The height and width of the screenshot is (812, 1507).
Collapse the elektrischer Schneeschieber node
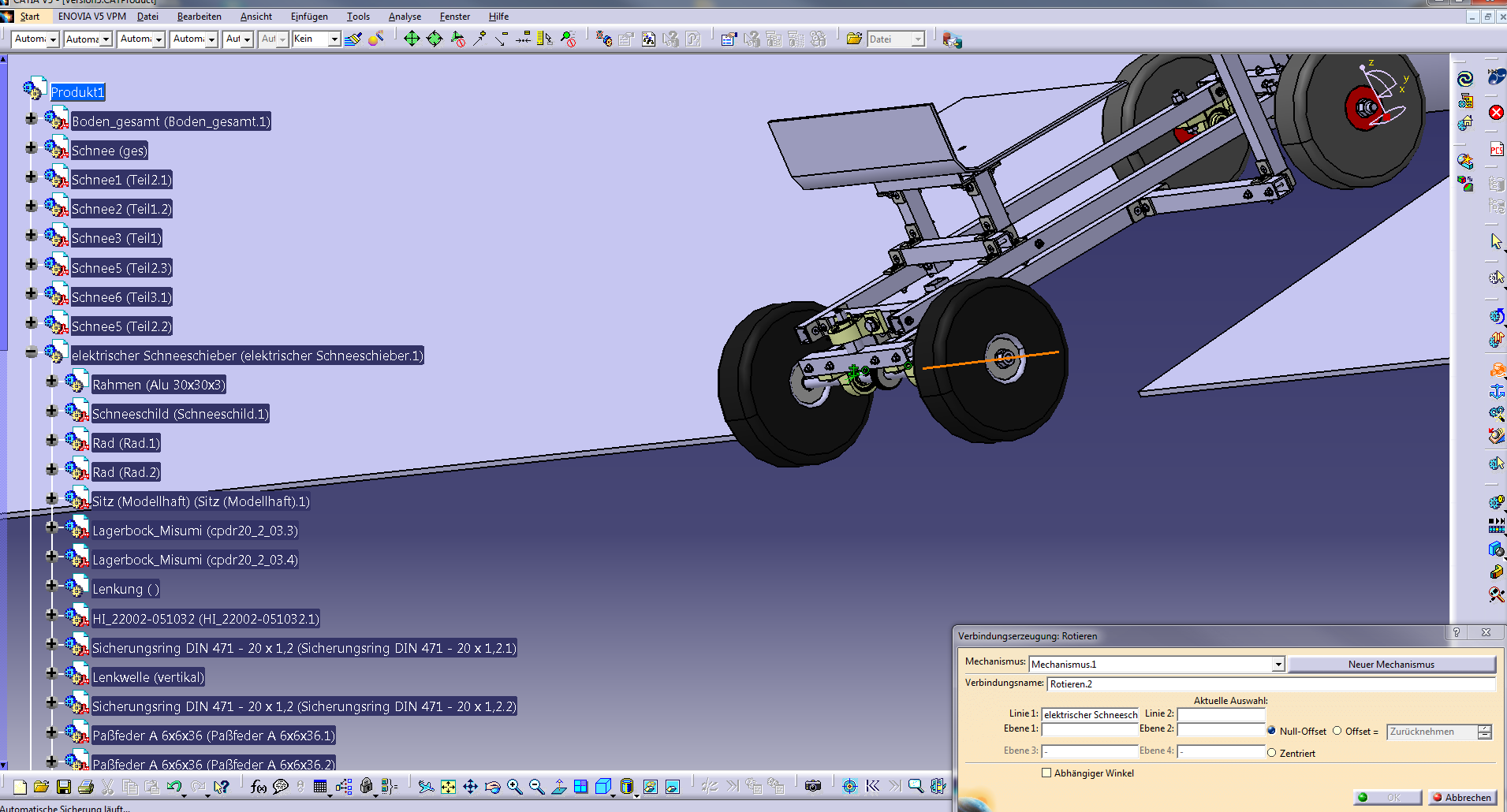click(x=32, y=353)
